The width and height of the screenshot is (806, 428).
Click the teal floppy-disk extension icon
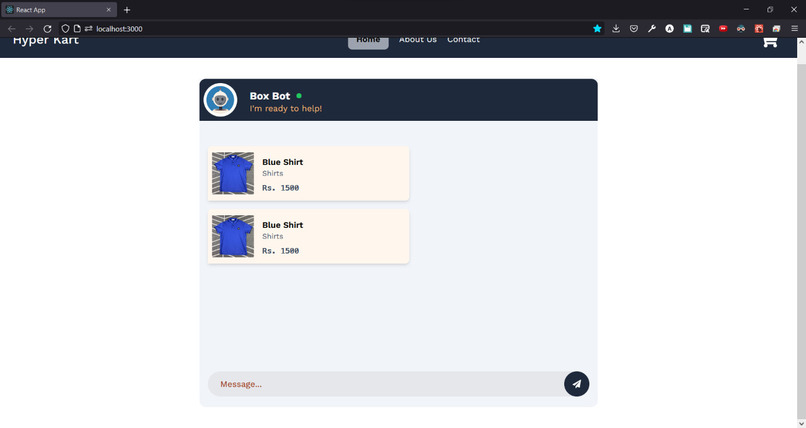[x=687, y=29]
